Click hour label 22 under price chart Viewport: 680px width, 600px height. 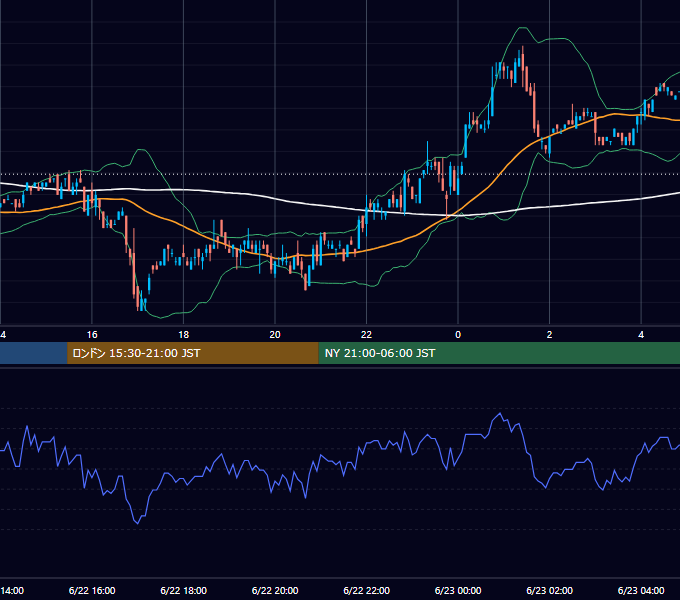[366, 335]
